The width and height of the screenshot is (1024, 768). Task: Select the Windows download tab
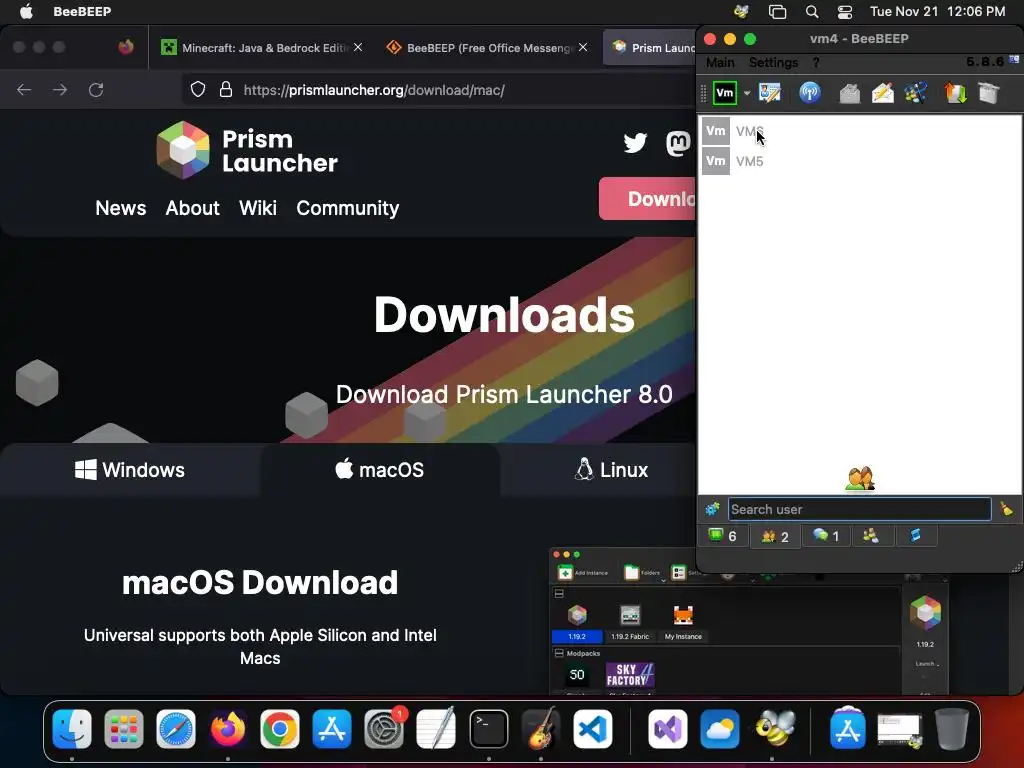point(130,470)
